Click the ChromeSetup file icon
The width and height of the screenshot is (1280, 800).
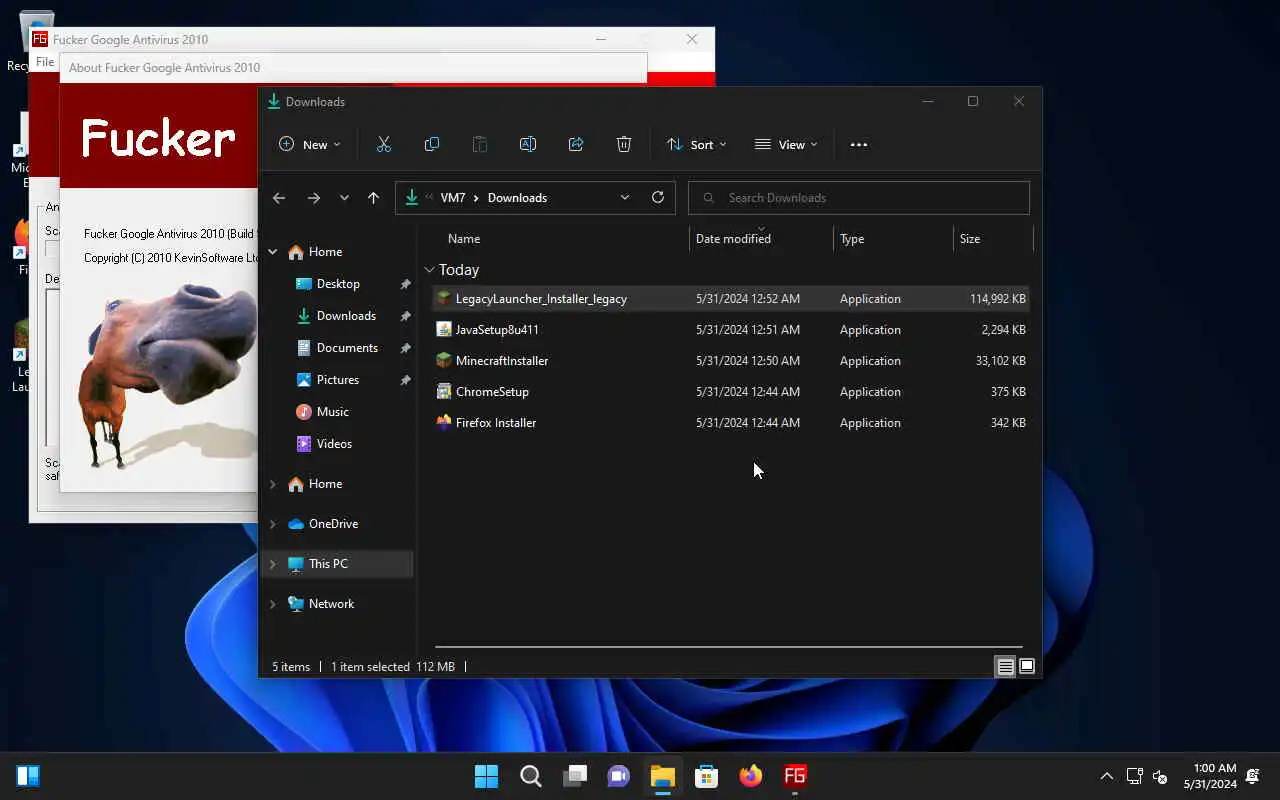point(444,391)
